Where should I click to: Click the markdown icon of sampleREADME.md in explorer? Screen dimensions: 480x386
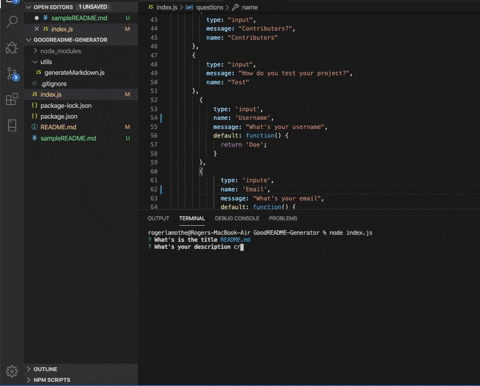(x=34, y=138)
